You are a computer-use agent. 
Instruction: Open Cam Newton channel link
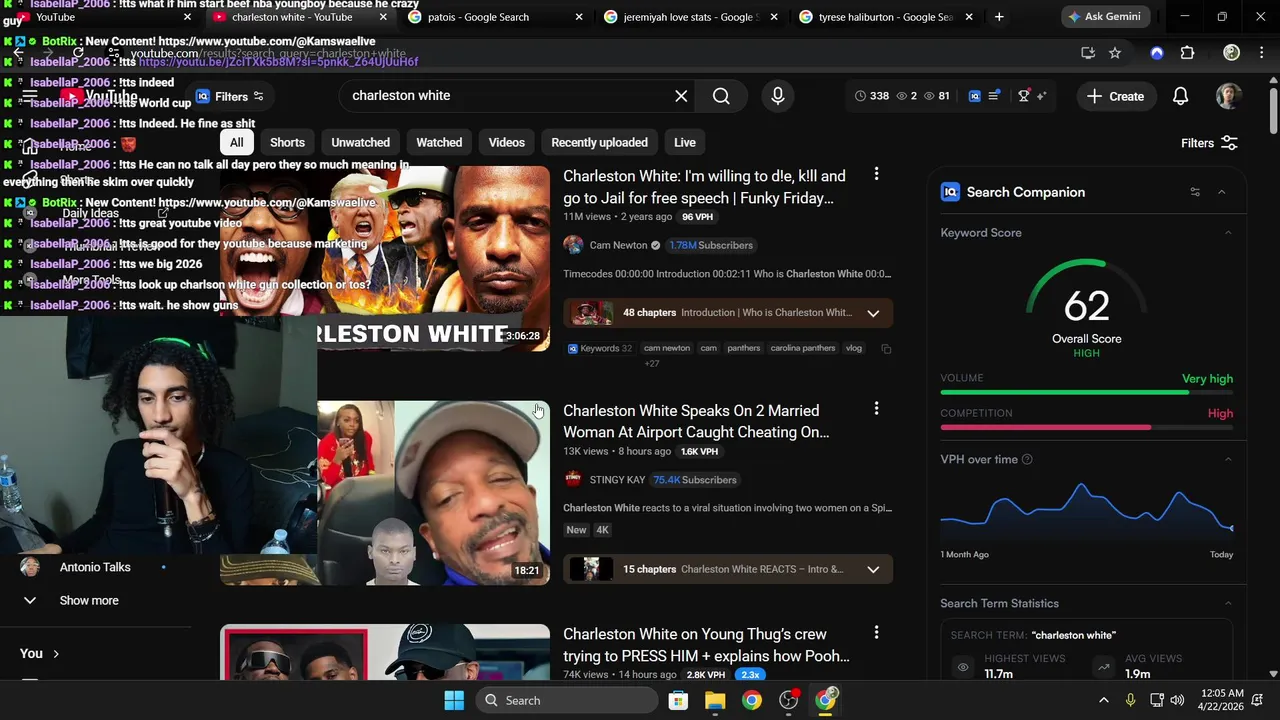tap(617, 245)
